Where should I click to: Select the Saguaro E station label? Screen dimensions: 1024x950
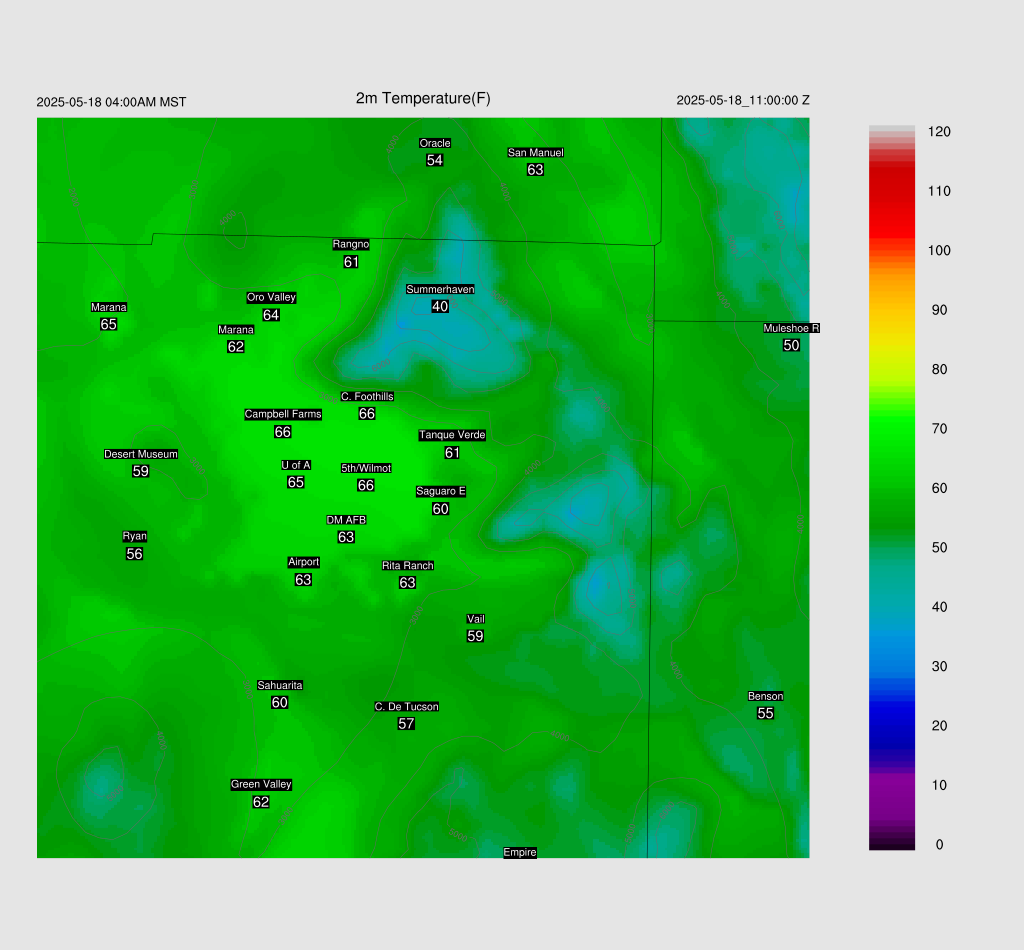point(441,491)
